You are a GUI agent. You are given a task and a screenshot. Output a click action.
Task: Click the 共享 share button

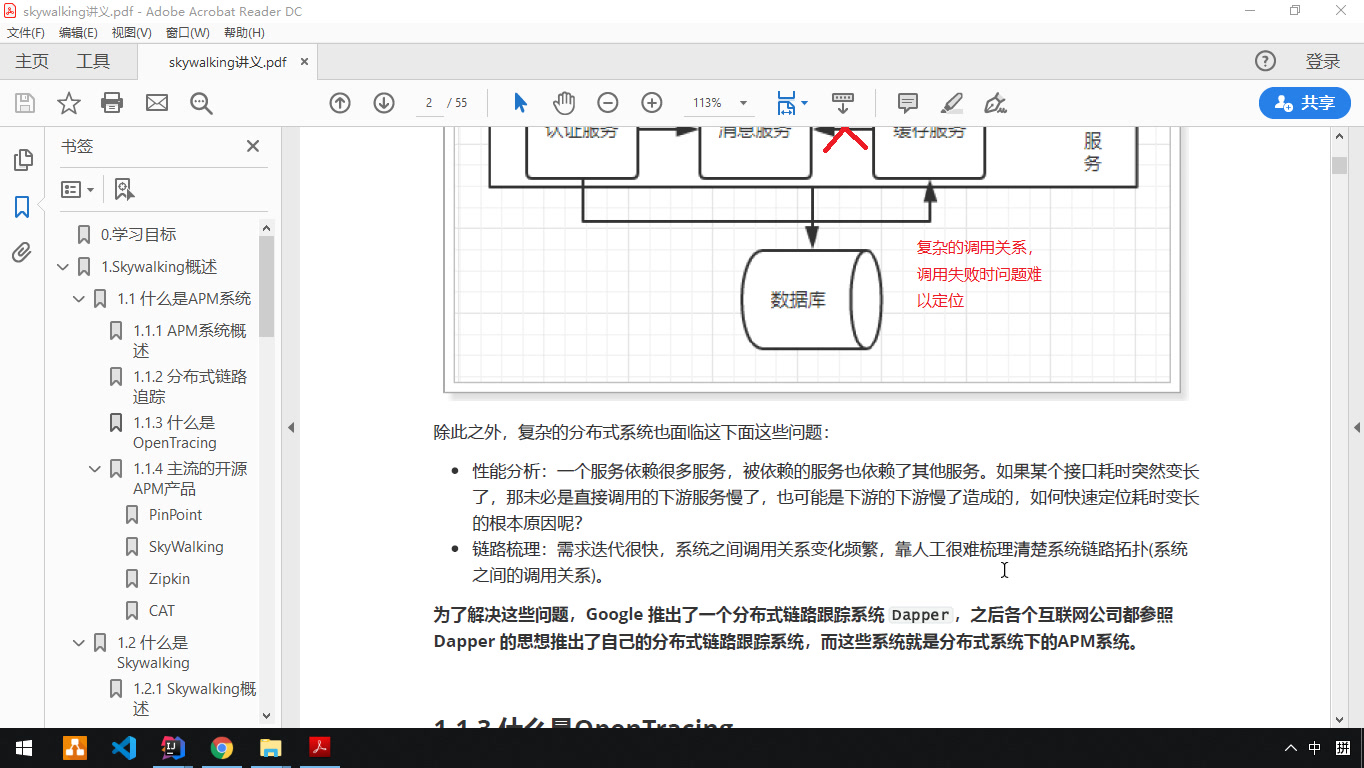(x=1304, y=103)
